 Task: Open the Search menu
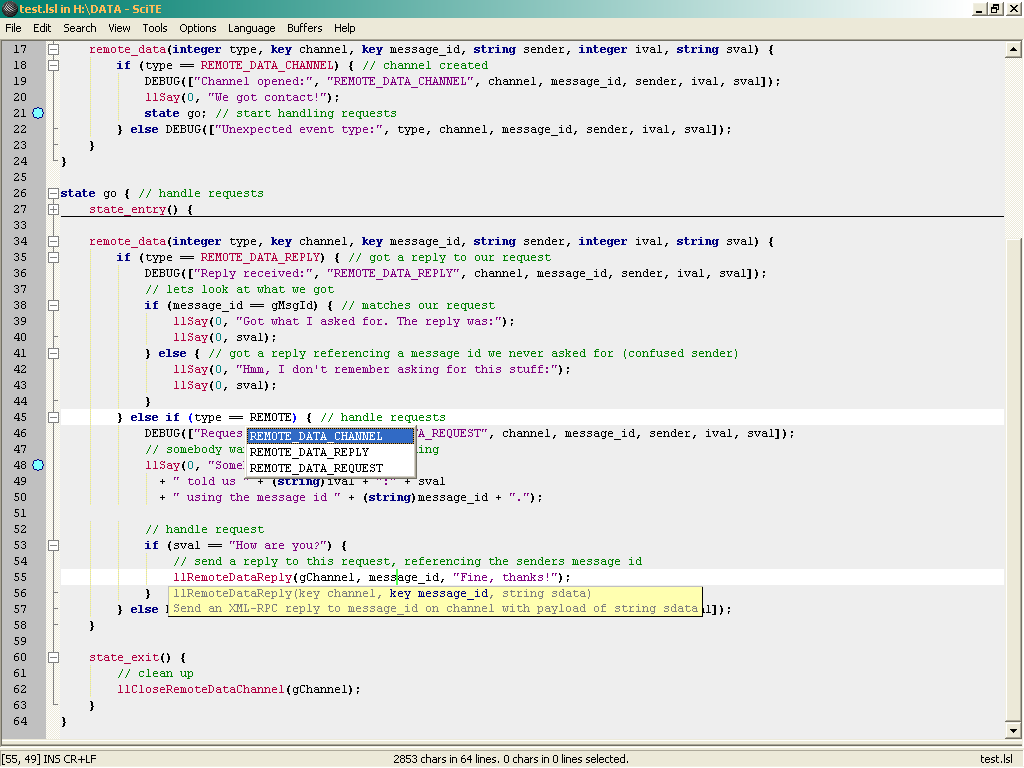(x=80, y=28)
